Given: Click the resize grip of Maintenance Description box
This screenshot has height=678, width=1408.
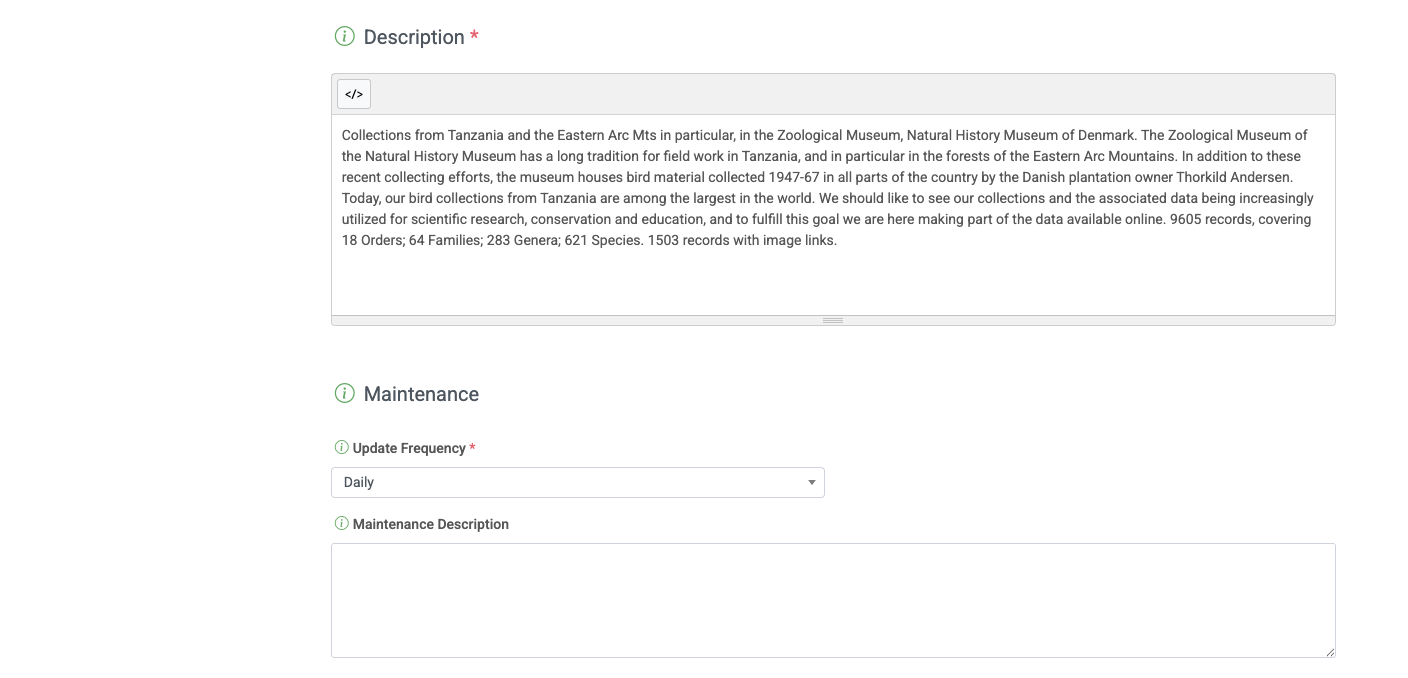Looking at the screenshot, I should point(1330,651).
